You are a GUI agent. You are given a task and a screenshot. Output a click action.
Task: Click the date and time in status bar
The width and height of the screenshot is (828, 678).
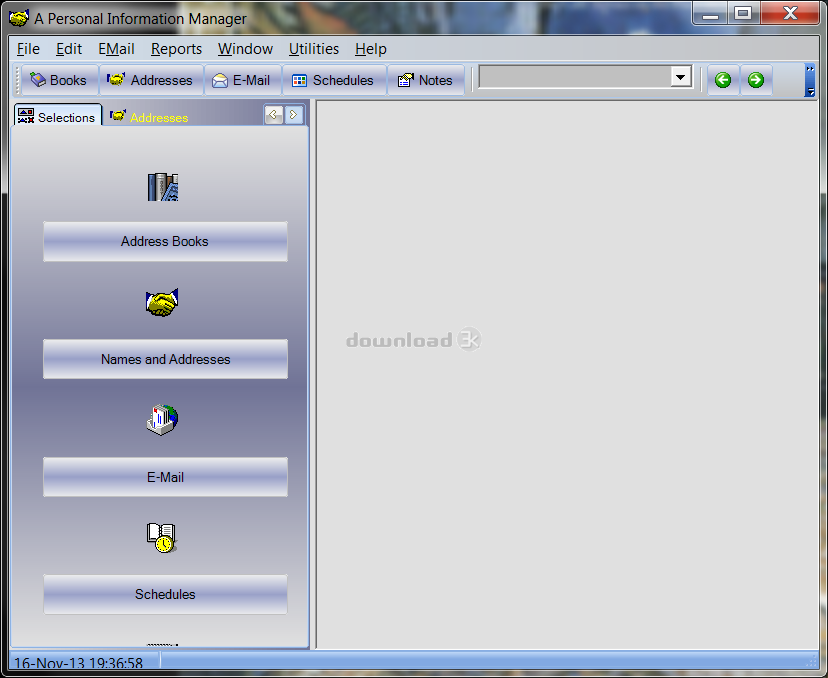pos(78,663)
